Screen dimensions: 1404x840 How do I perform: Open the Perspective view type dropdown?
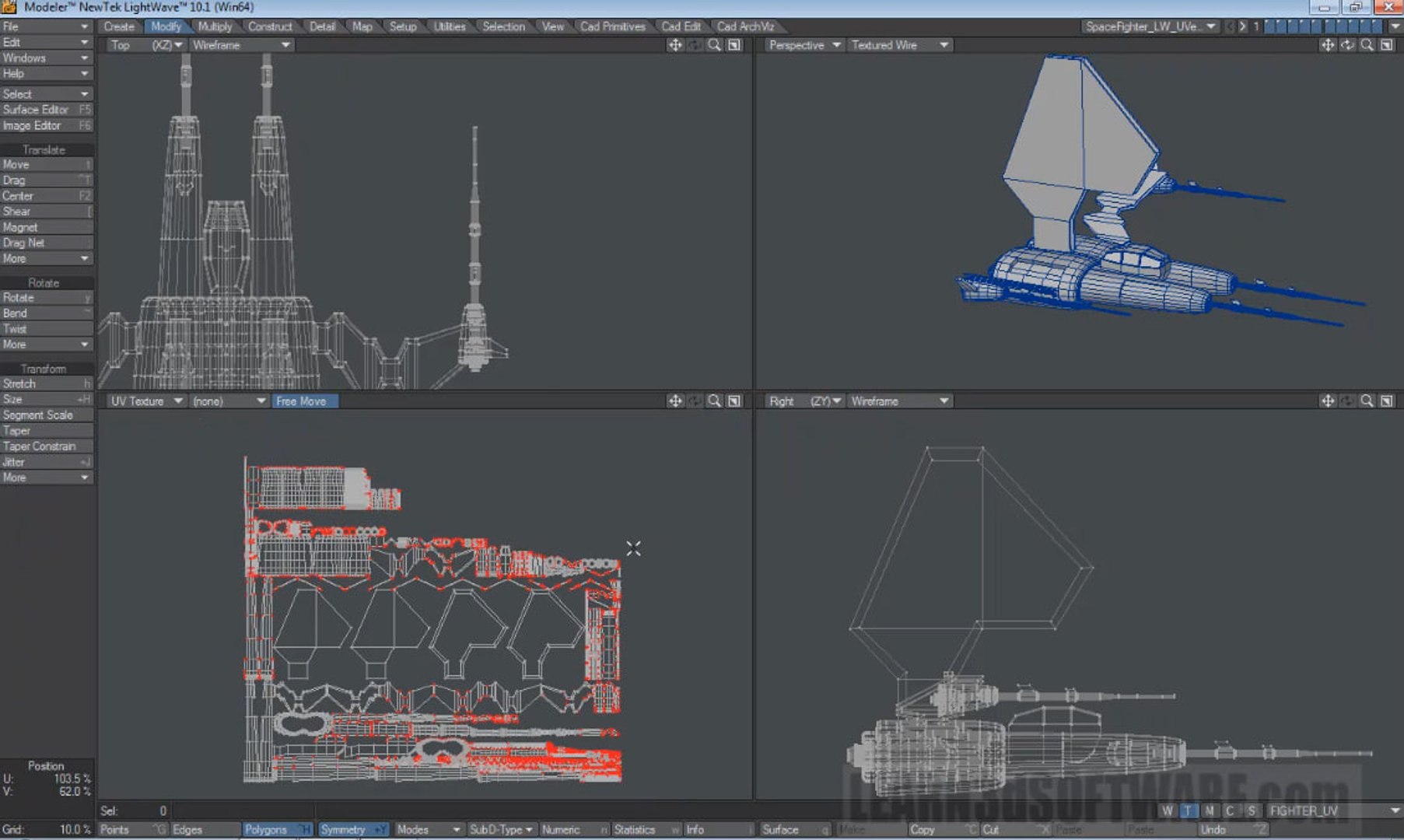coord(804,45)
